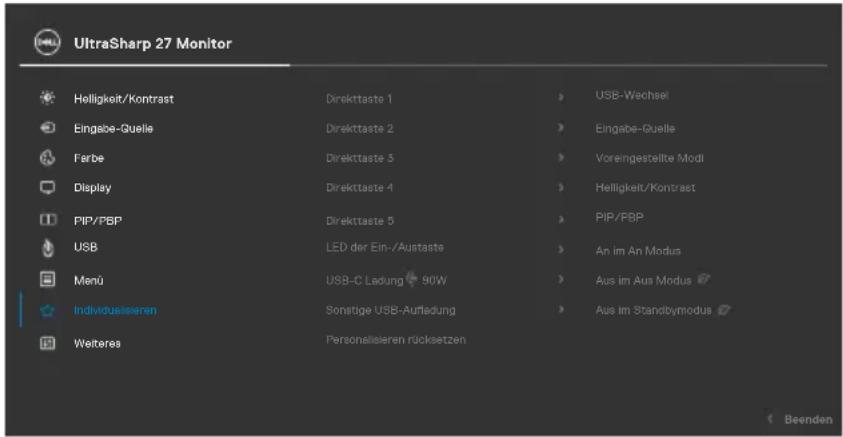Select LED der Ein-/Austaste option
Viewport: 843px width, 437px height.
(x=385, y=247)
